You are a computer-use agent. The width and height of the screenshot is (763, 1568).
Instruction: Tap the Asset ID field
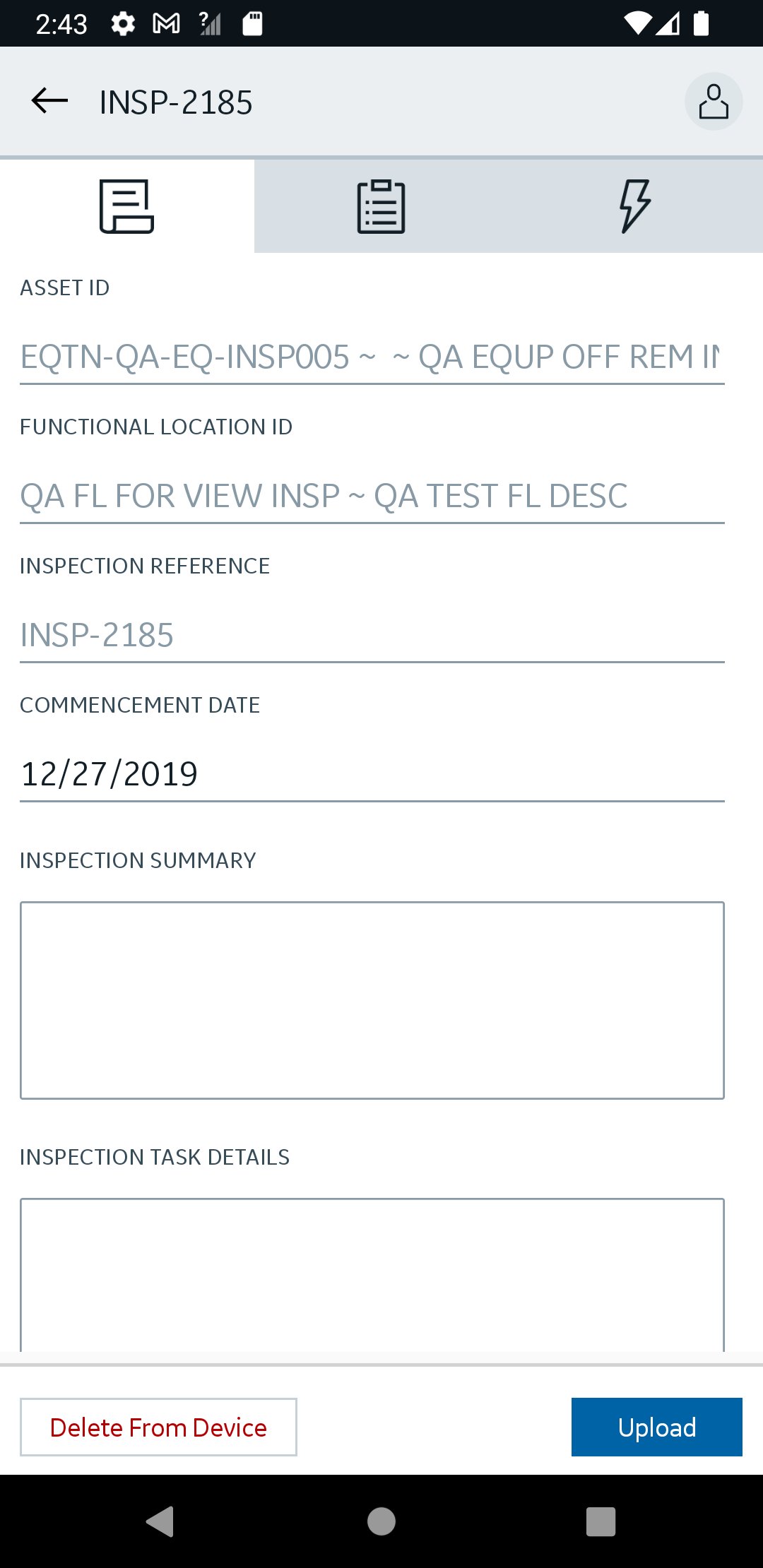coord(372,357)
